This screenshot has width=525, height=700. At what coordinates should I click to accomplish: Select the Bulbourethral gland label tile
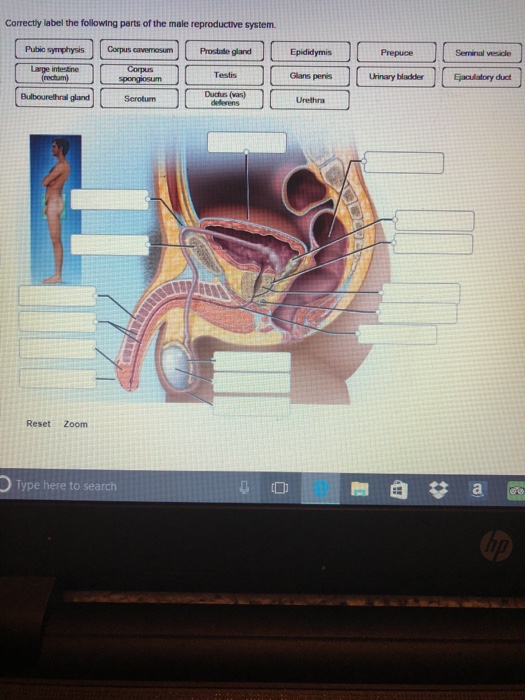[x=54, y=97]
